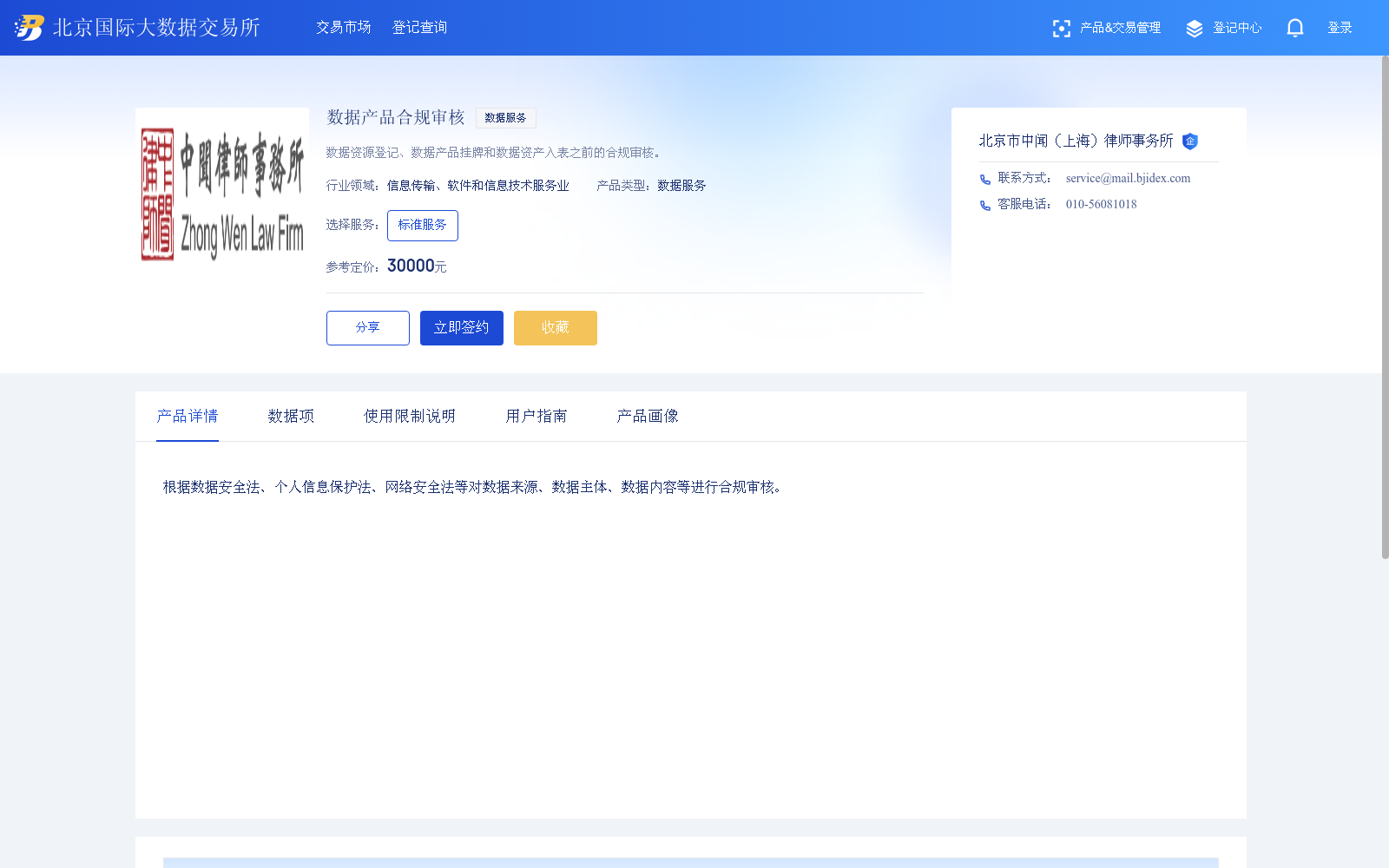Click the reference price 30000元
Screen dimensions: 1389x868
coord(417,266)
